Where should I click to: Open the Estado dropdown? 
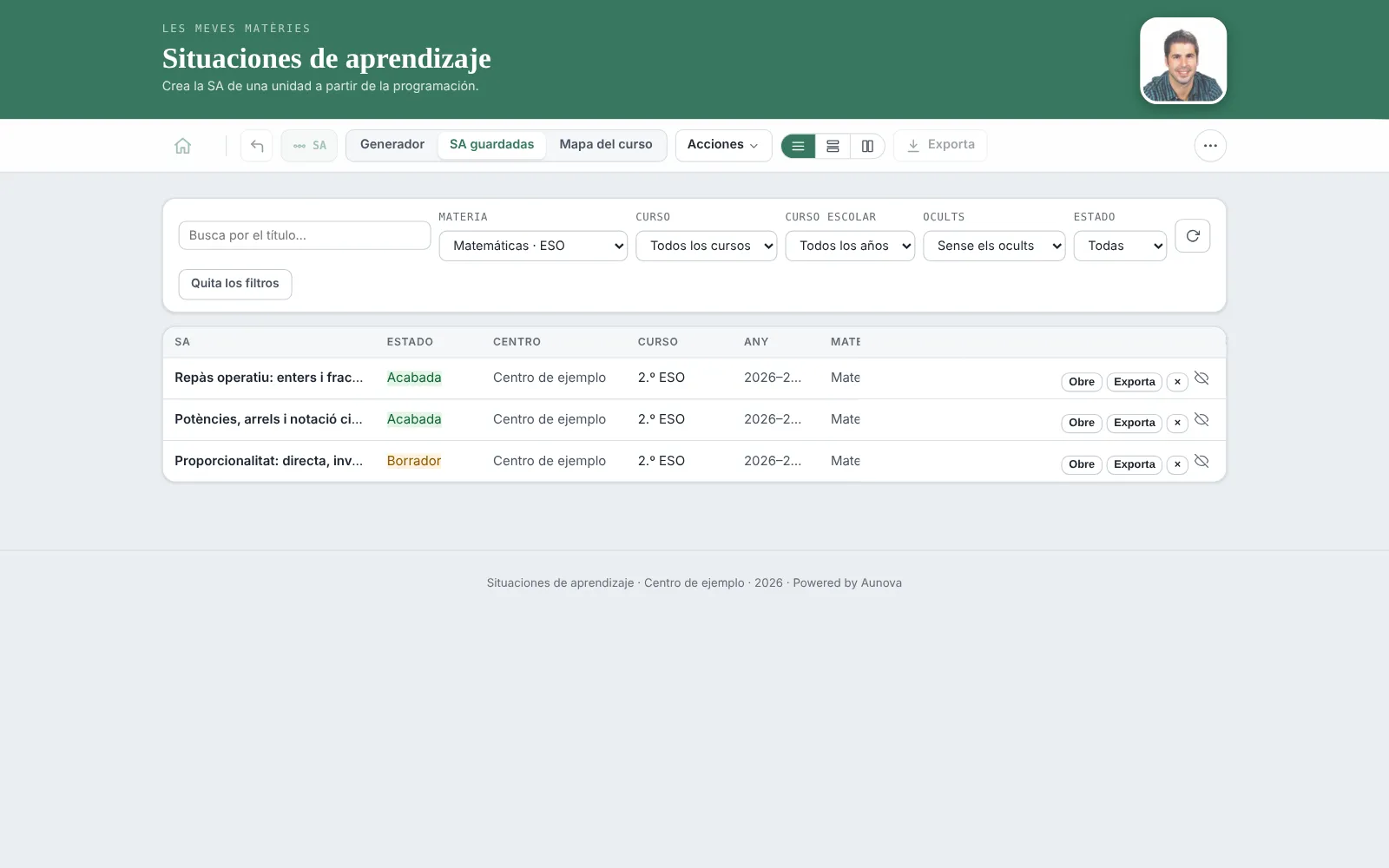coord(1120,246)
